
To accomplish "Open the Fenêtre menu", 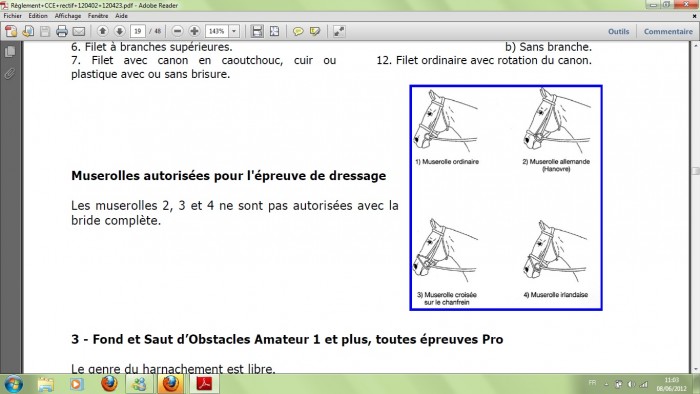I will (98, 16).
